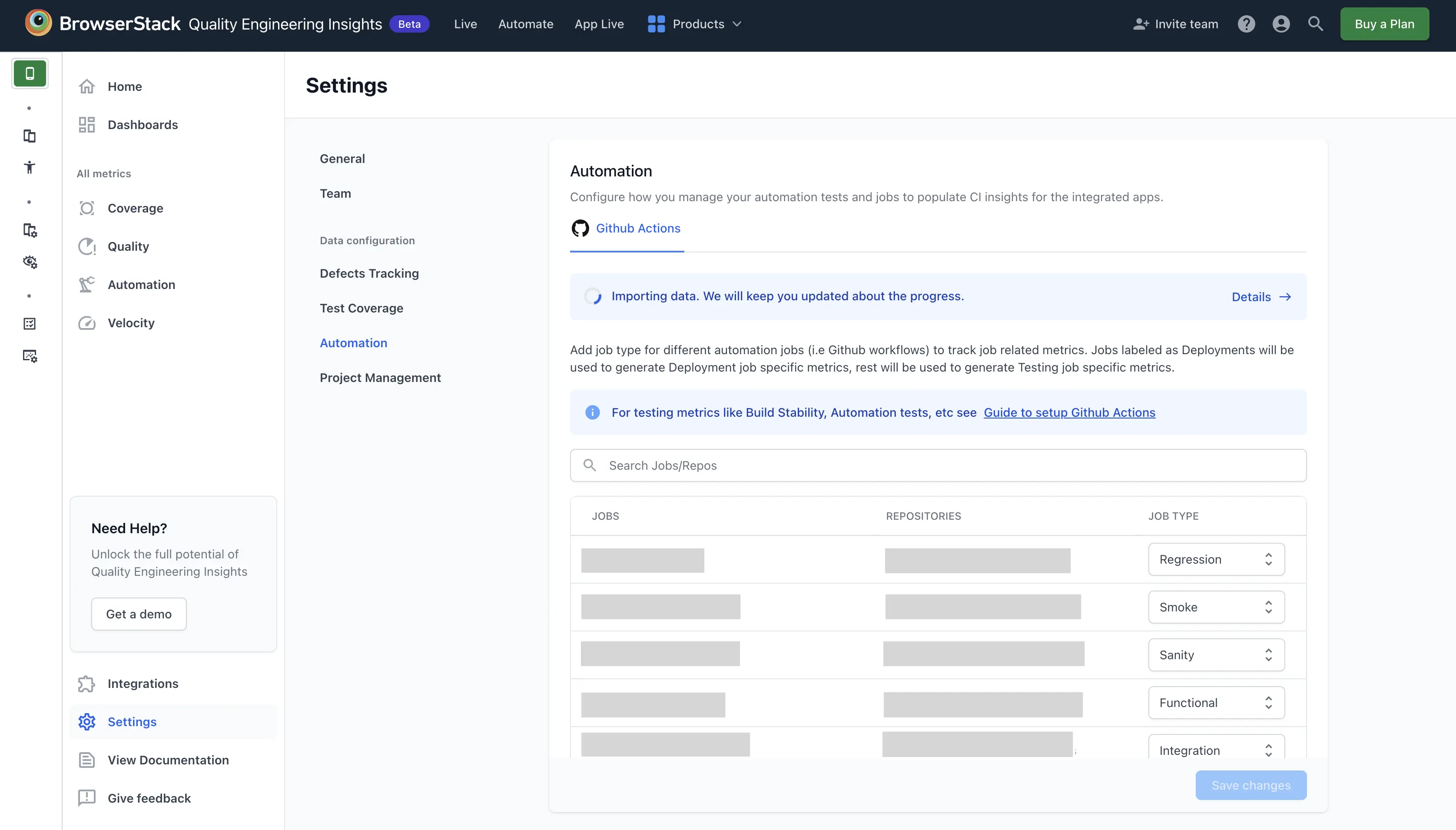This screenshot has height=830, width=1456.
Task: Click the Buy a Plan button
Action: click(x=1384, y=24)
